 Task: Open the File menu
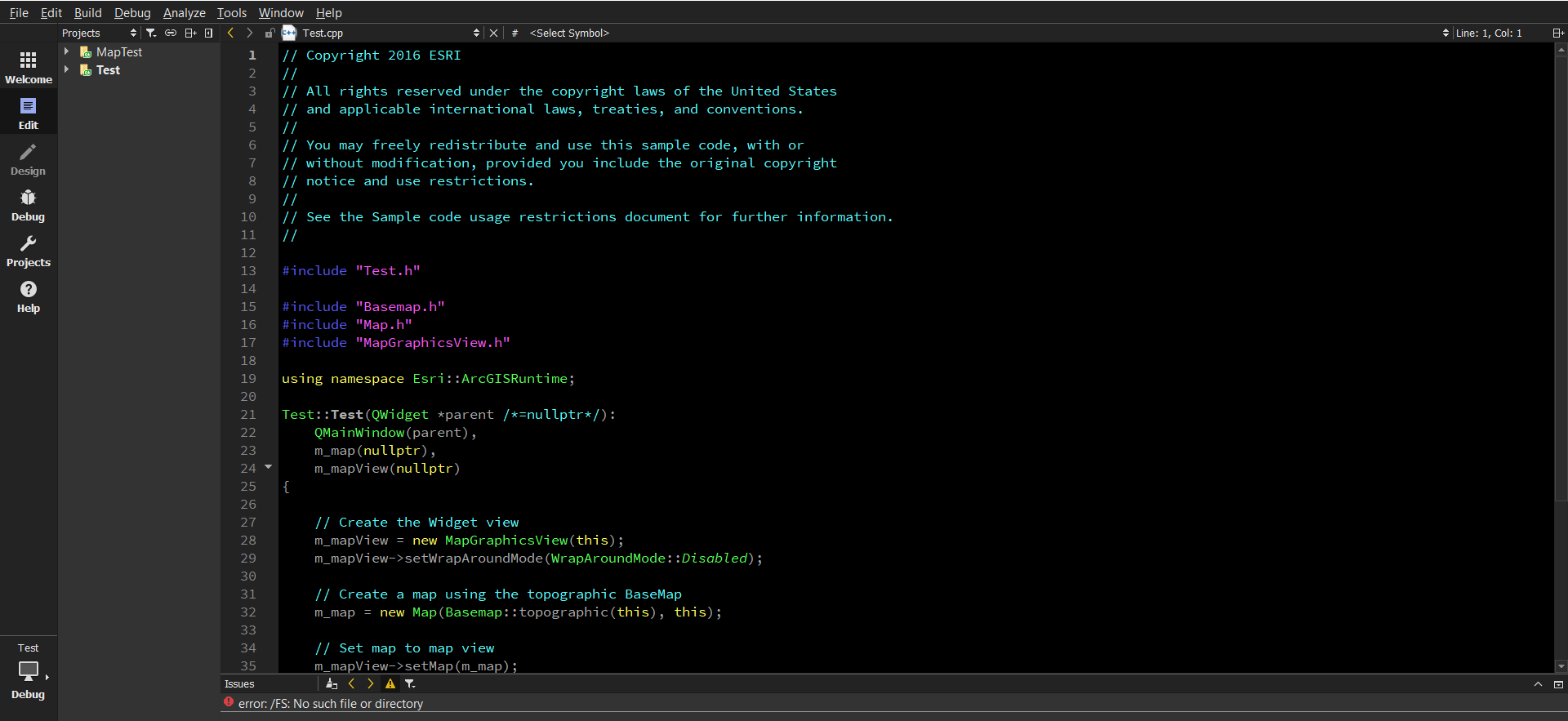(19, 12)
